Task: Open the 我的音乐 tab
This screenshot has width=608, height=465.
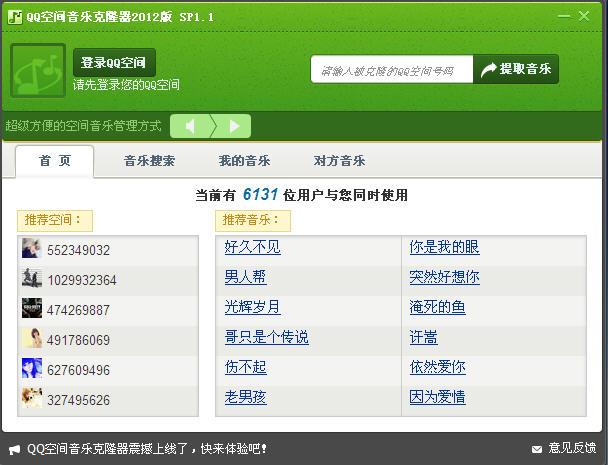Action: [244, 161]
